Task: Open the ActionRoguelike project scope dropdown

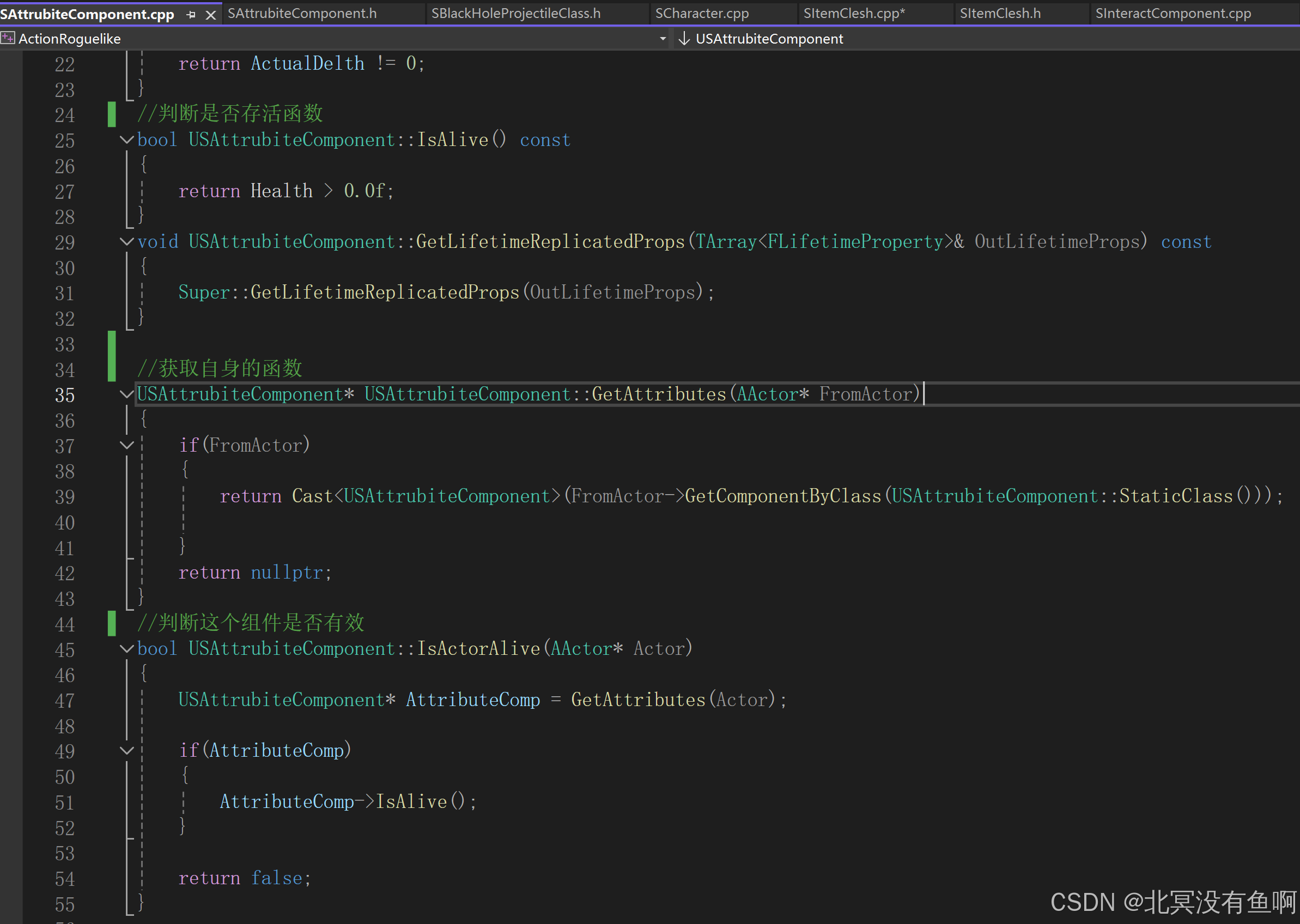Action: coord(663,39)
